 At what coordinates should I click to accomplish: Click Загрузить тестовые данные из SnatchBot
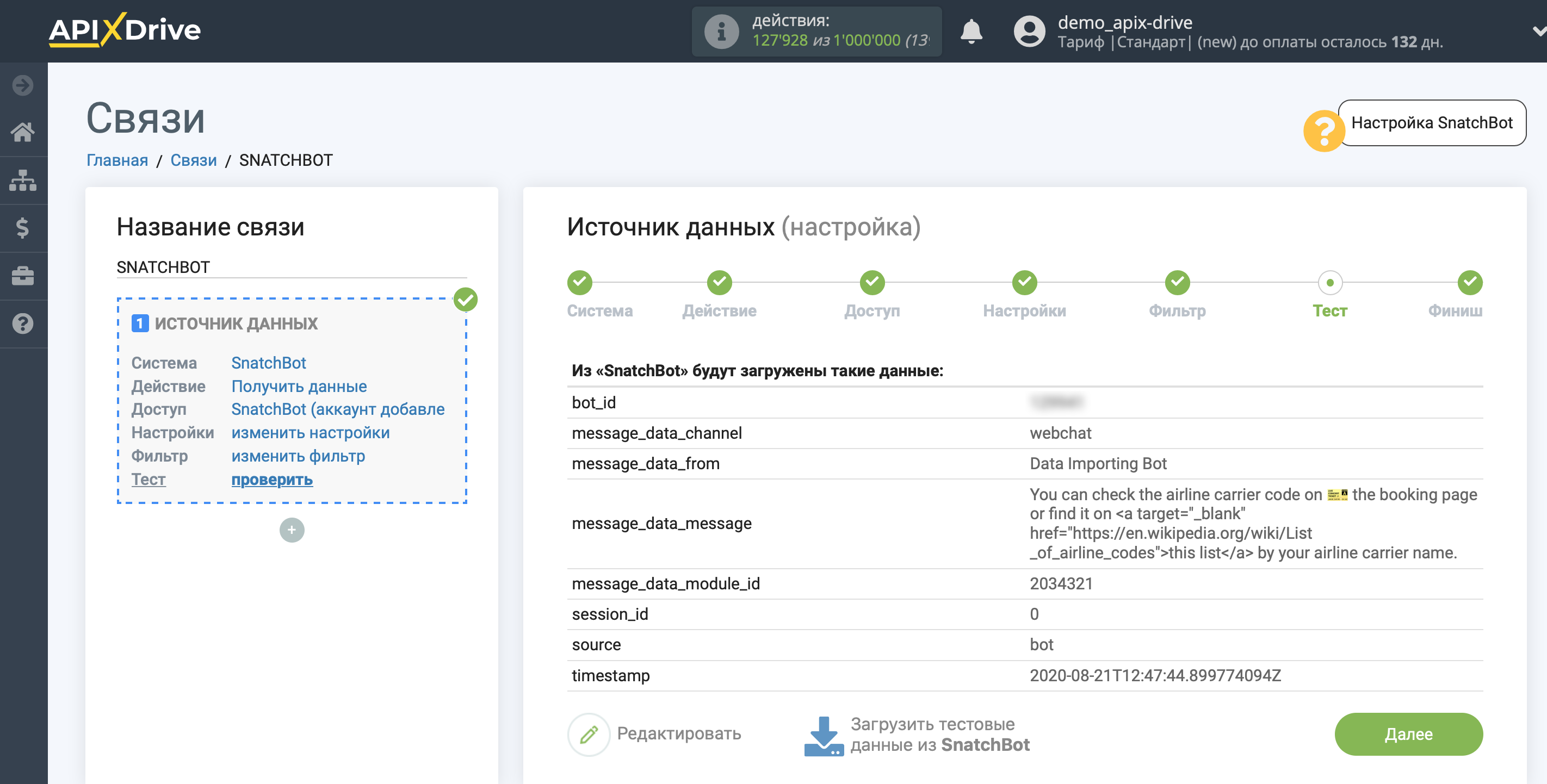(x=940, y=735)
